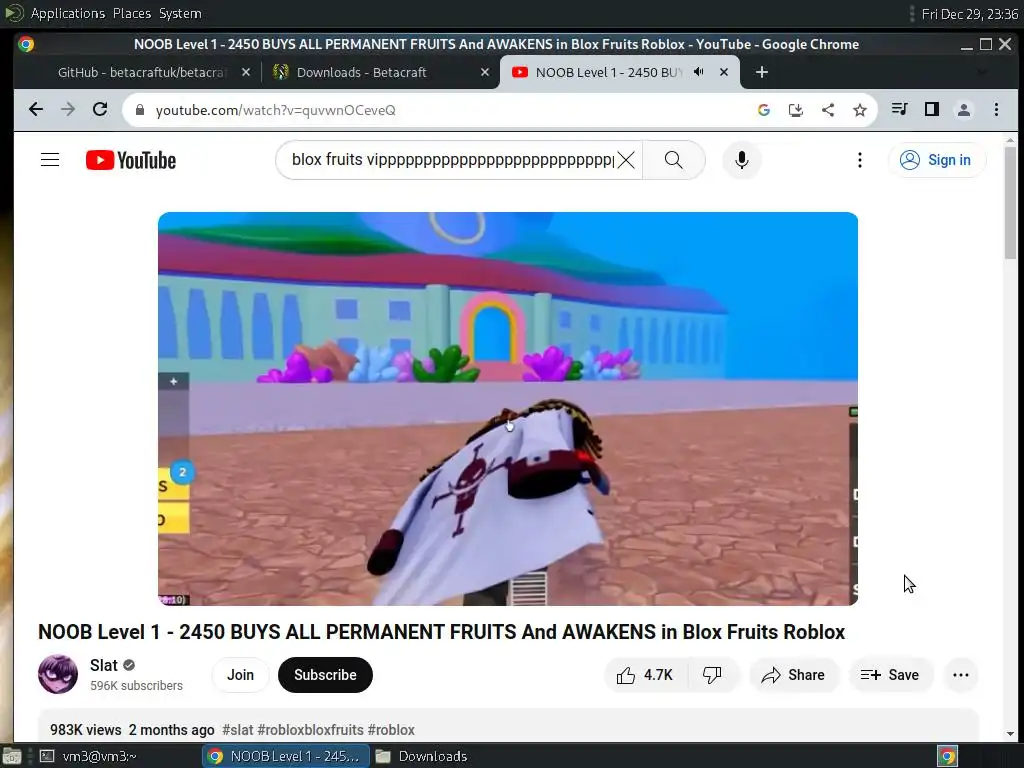
Task: Toggle the Chrome side panel
Action: [932, 110]
